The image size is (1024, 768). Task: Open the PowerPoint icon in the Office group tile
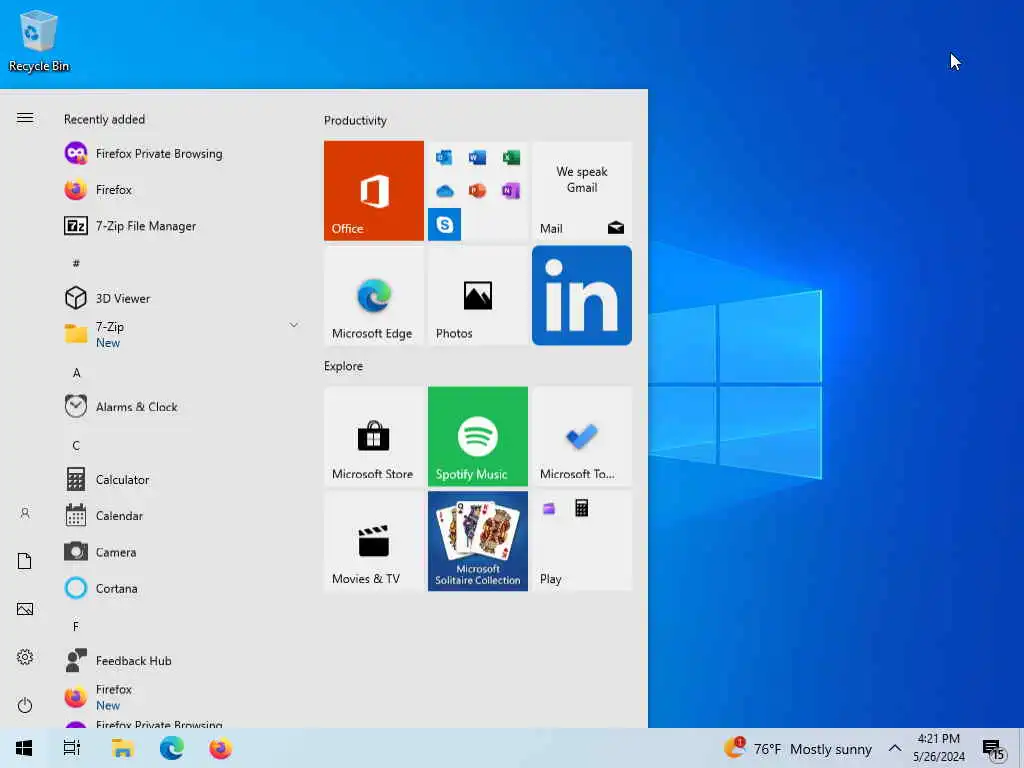point(477,191)
